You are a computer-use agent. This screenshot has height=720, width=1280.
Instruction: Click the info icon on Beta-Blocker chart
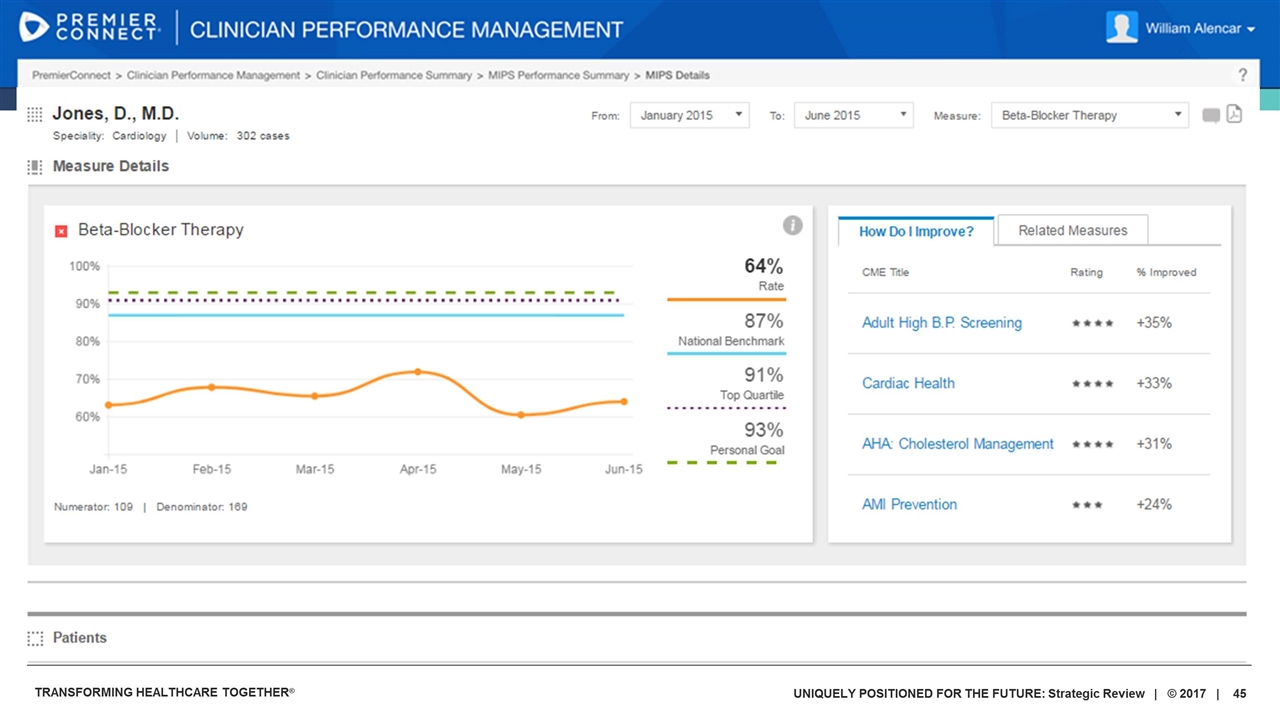tap(793, 225)
